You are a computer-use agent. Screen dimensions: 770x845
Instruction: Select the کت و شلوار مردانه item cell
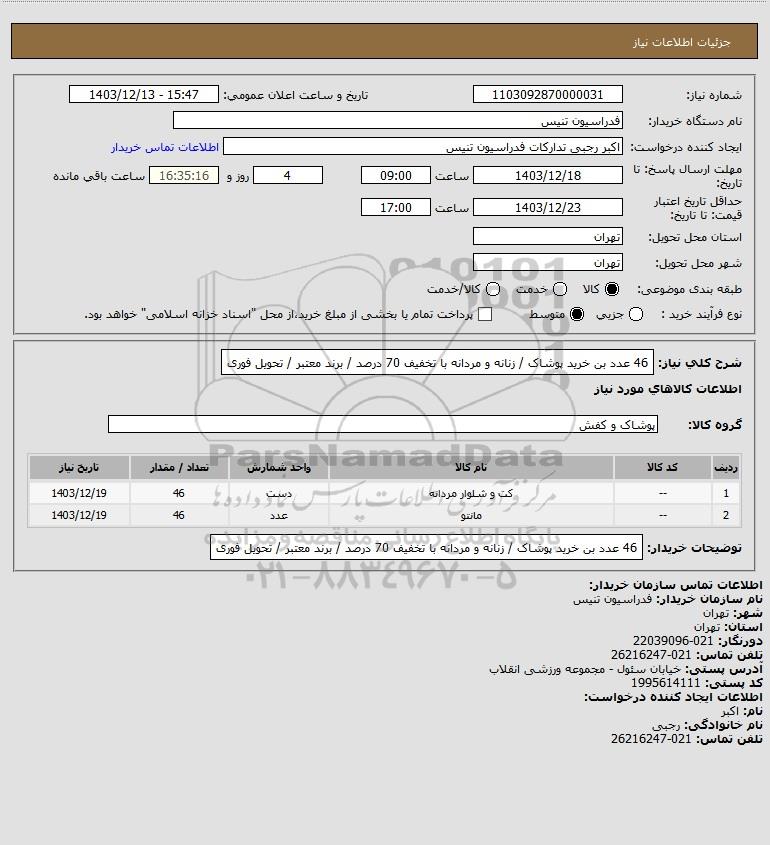(471, 493)
